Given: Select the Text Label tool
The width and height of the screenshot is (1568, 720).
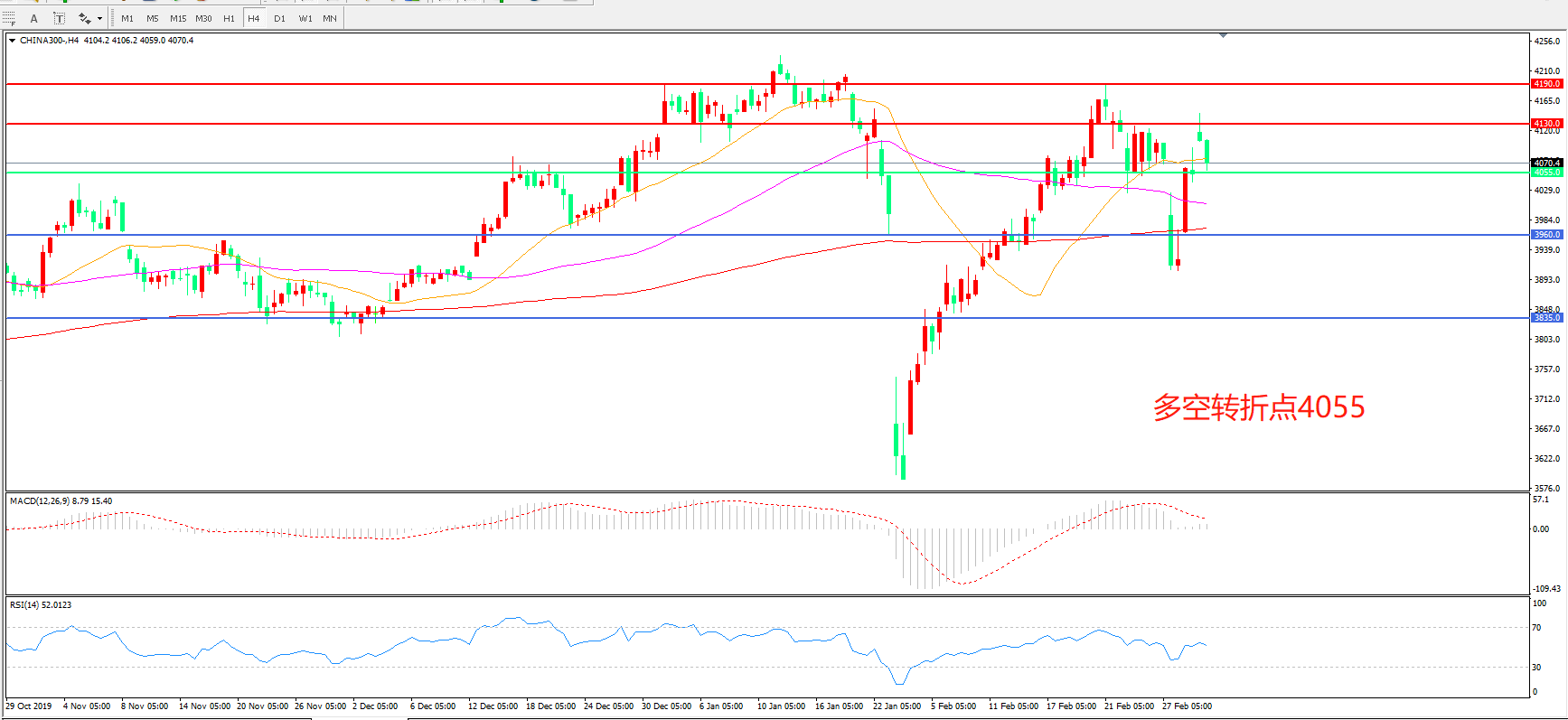Looking at the screenshot, I should point(59,18).
